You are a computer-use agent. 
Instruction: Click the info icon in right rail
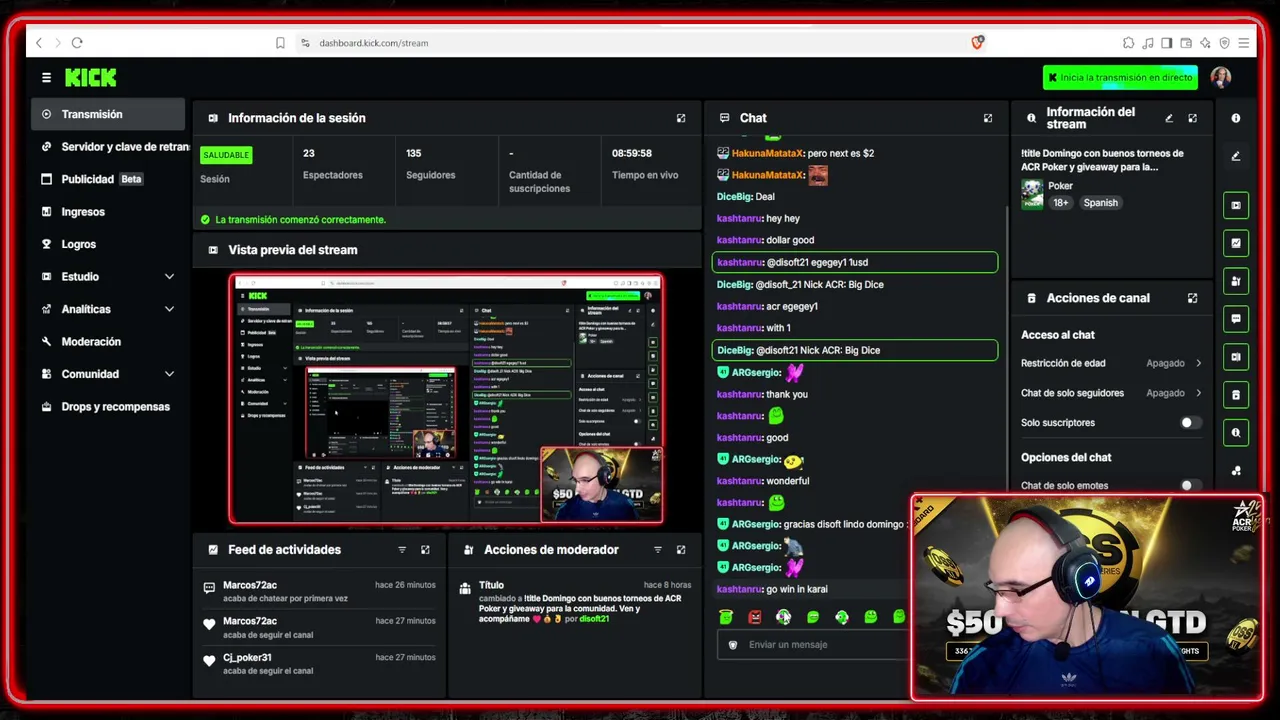[1236, 118]
